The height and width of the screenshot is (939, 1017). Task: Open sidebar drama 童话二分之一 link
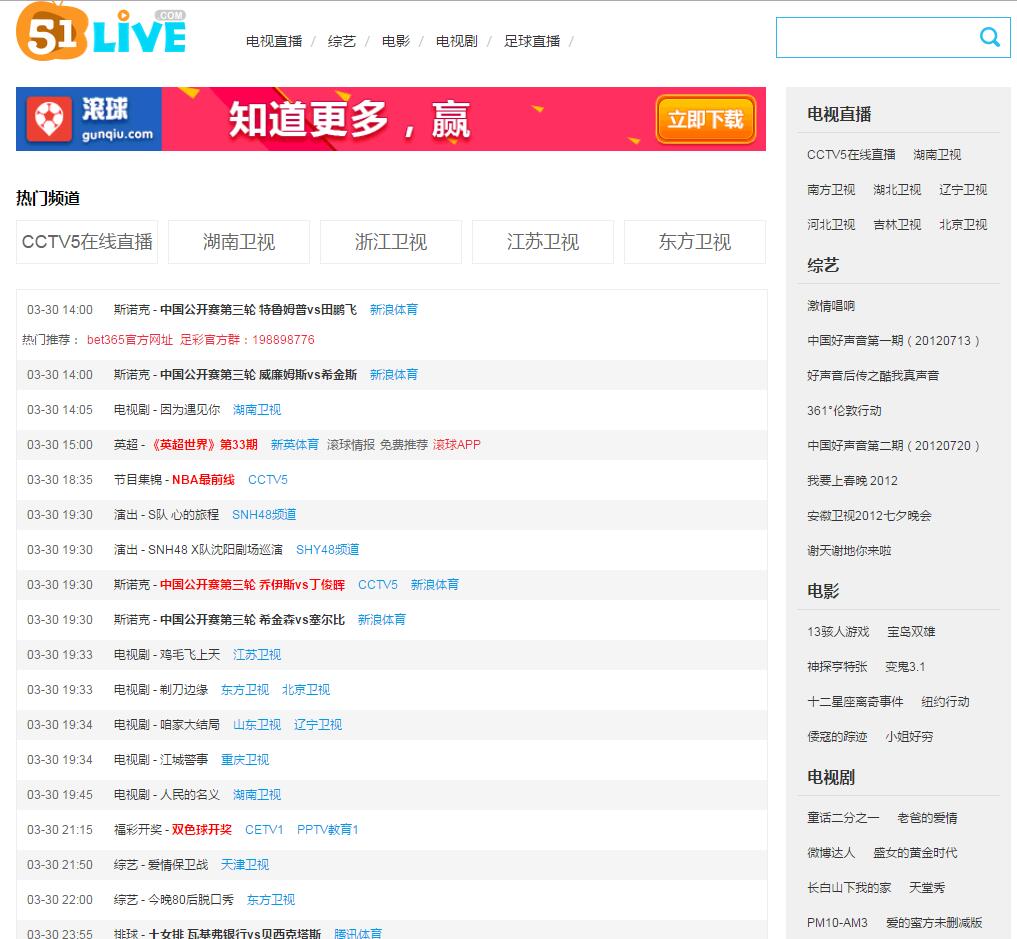843,818
